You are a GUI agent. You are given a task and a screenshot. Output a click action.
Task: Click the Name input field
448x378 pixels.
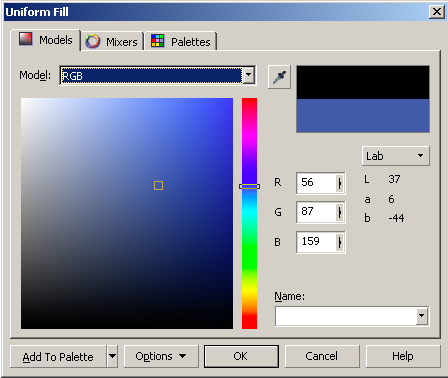pyautogui.click(x=346, y=316)
